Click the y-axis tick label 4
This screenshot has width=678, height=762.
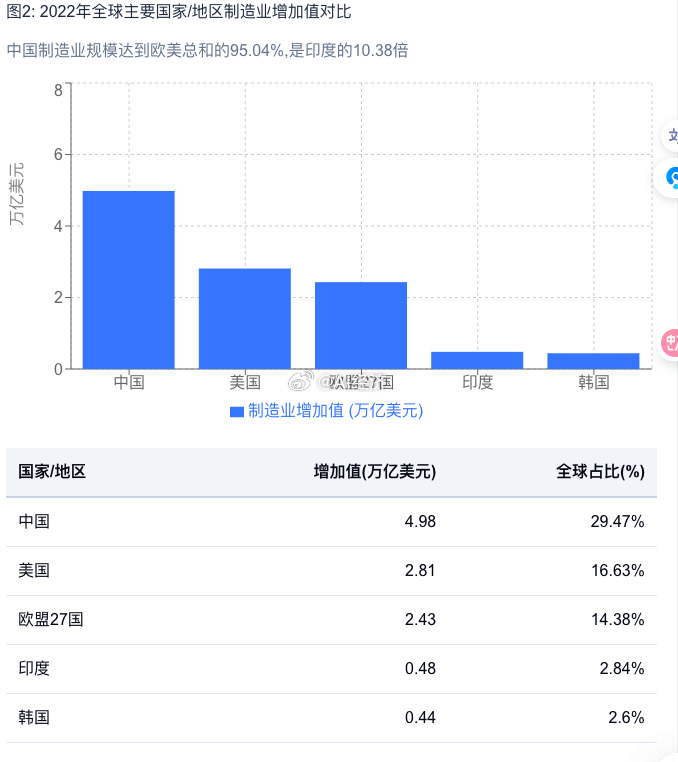(58, 226)
